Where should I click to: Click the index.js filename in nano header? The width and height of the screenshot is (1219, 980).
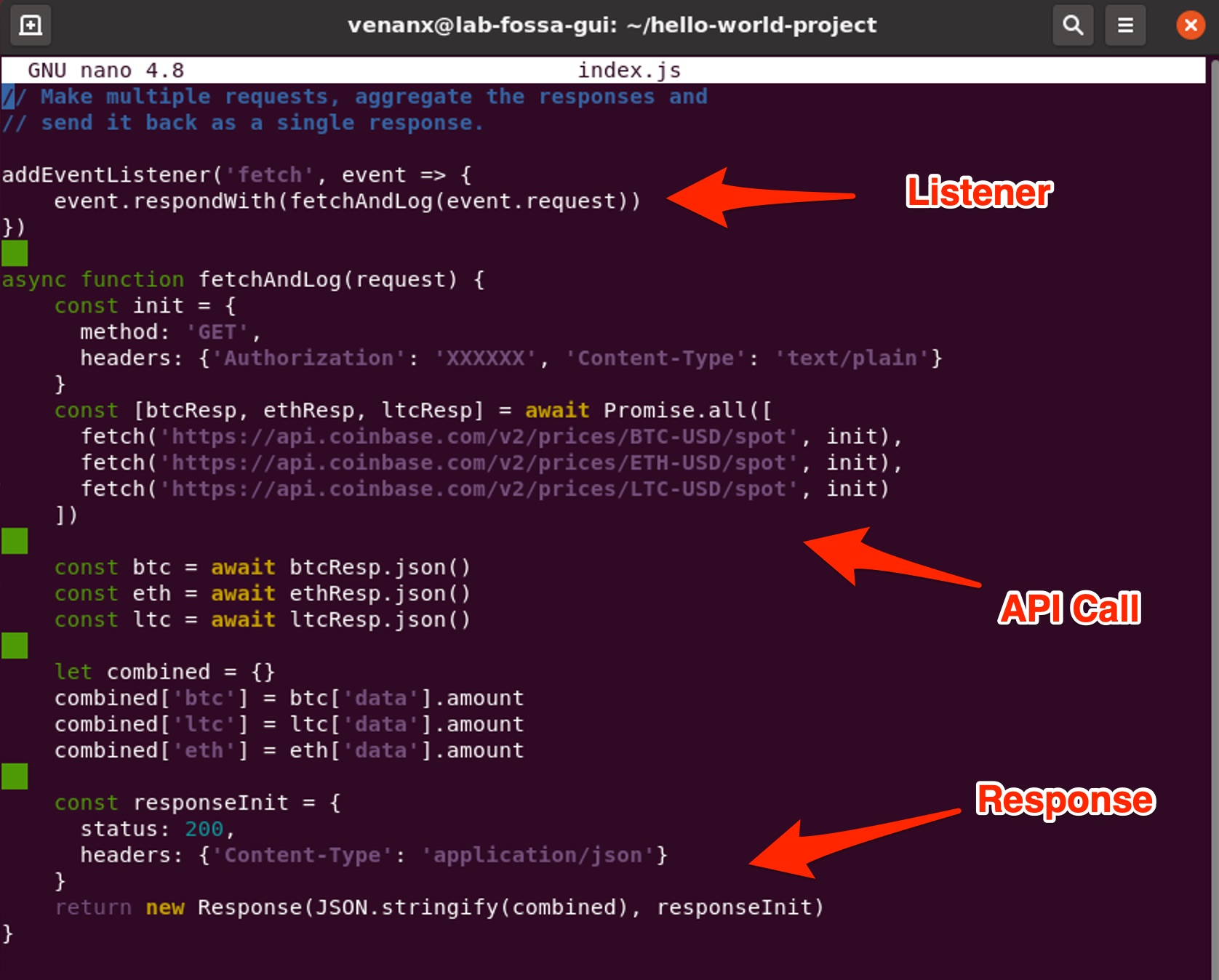629,71
